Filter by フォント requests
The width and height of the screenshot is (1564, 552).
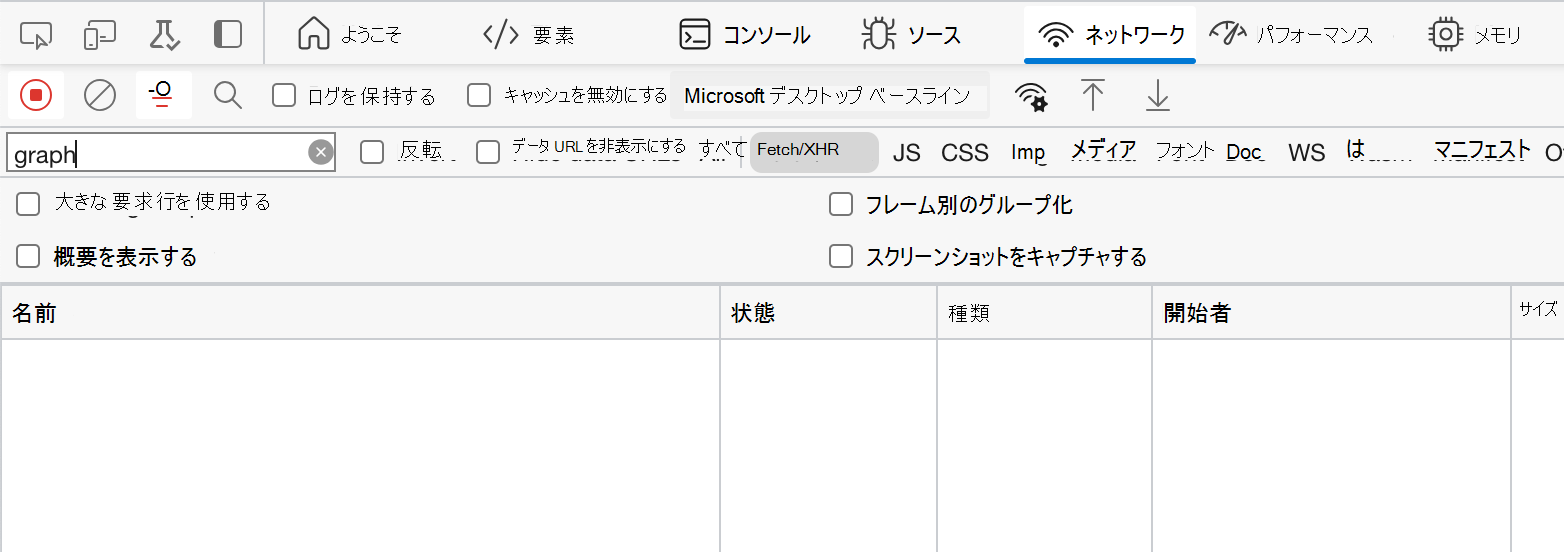point(1185,151)
